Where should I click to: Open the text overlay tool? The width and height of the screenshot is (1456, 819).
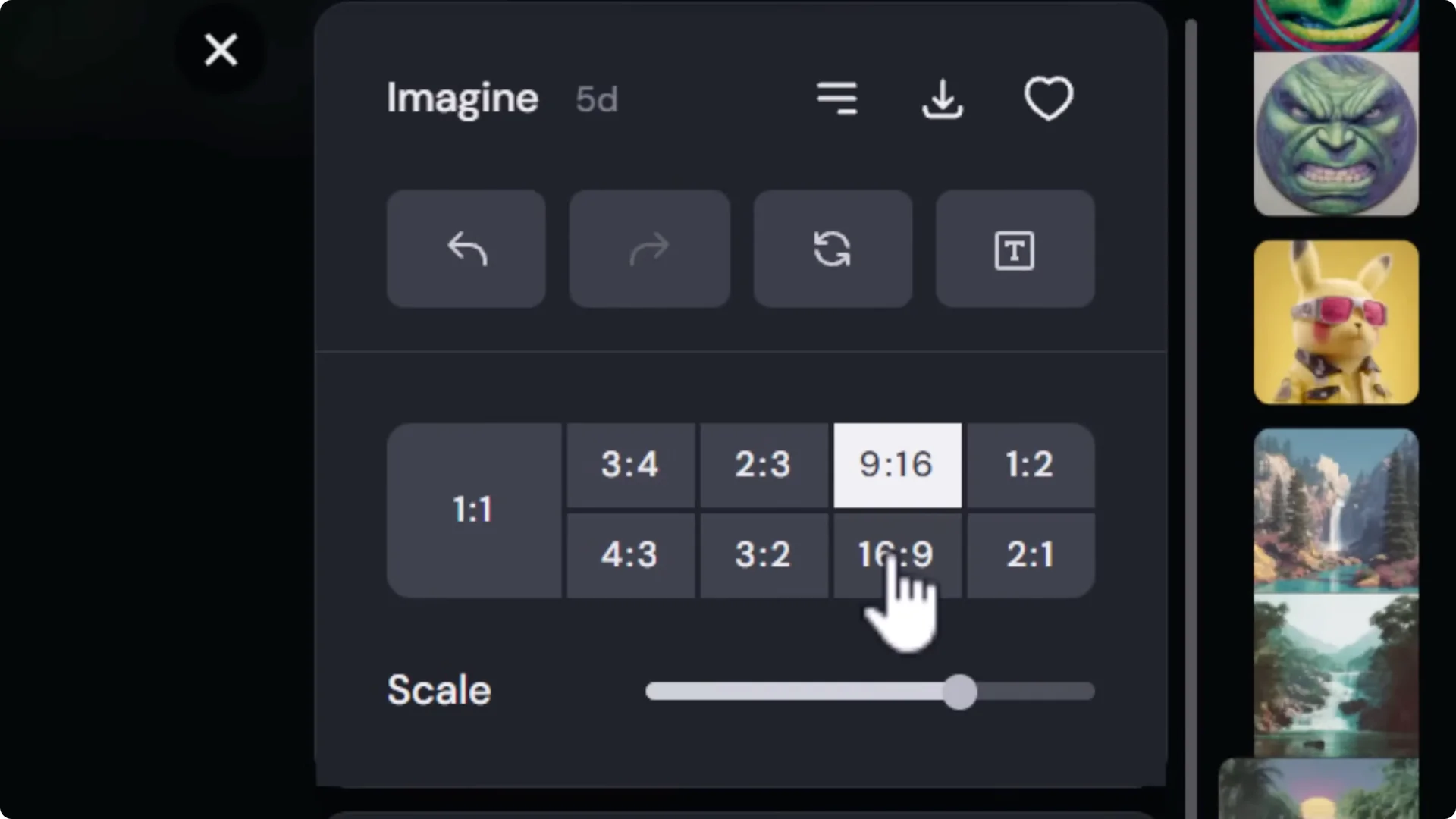click(x=1015, y=249)
